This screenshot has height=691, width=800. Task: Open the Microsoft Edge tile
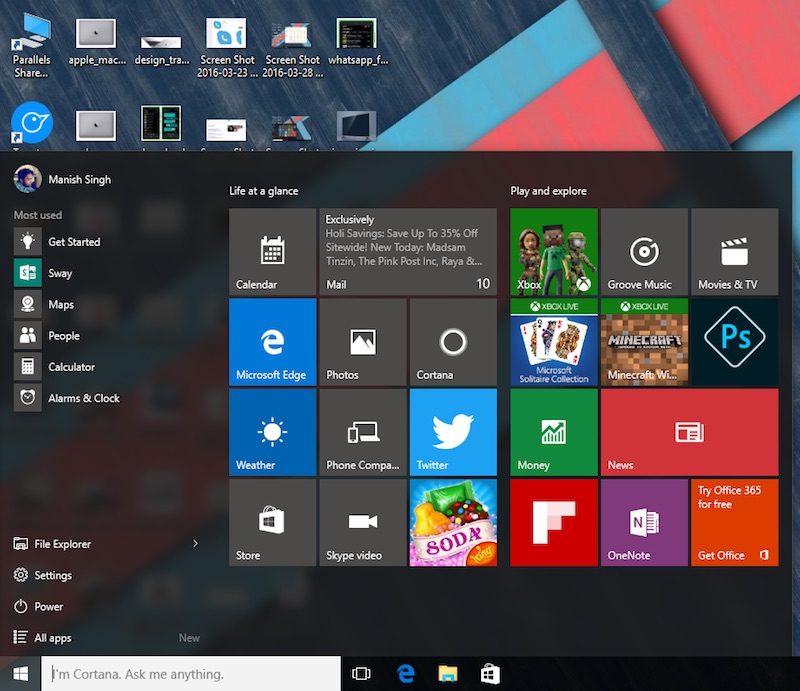[x=271, y=342]
